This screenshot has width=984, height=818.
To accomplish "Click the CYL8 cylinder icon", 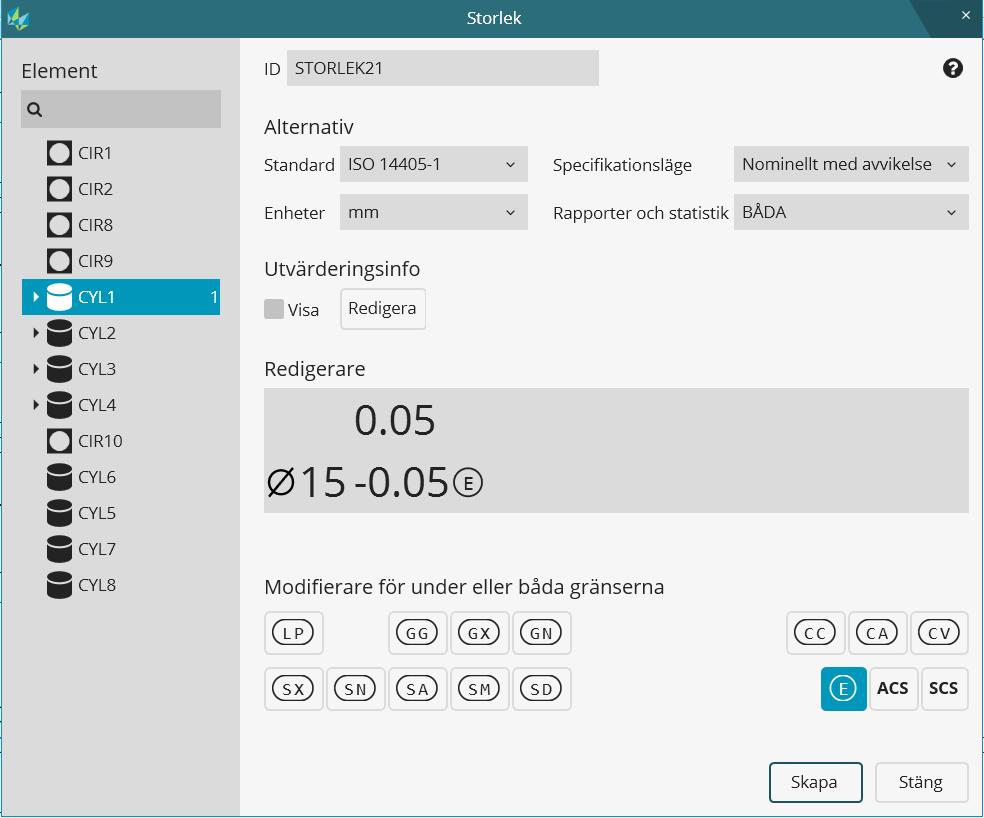I will 60,585.
